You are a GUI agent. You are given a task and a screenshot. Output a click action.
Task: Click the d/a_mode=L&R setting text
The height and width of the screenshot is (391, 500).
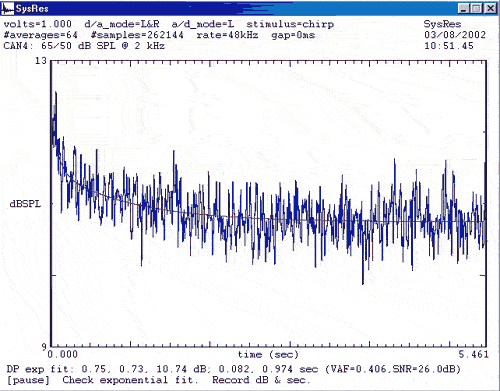pos(122,24)
